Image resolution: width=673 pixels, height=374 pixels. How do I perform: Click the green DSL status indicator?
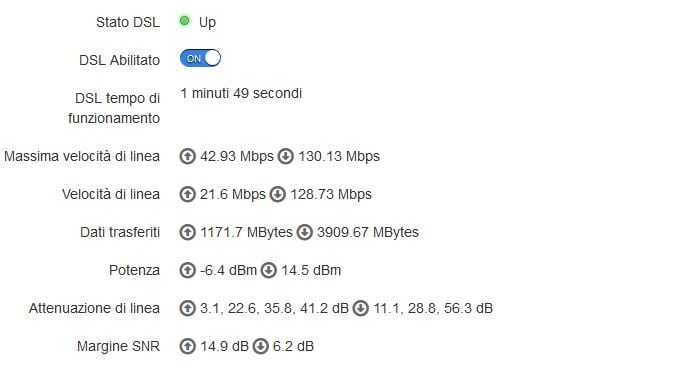click(185, 21)
